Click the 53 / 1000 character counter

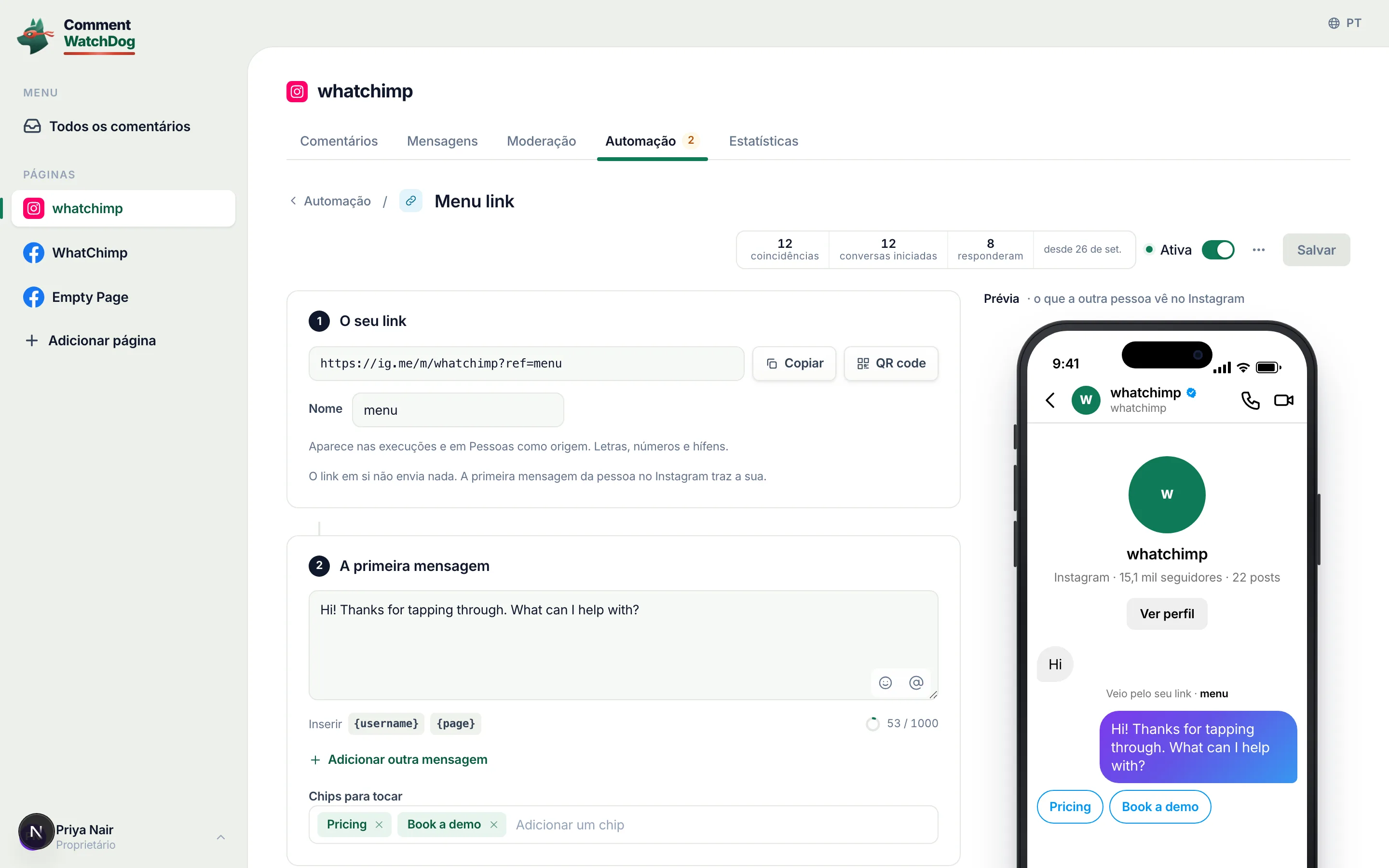click(912, 723)
